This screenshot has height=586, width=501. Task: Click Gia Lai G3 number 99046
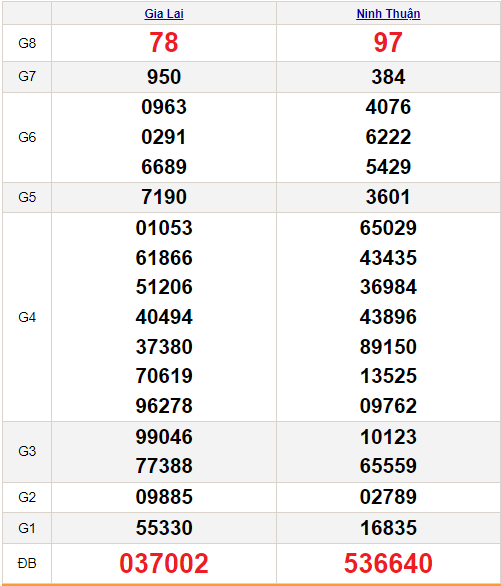point(164,437)
